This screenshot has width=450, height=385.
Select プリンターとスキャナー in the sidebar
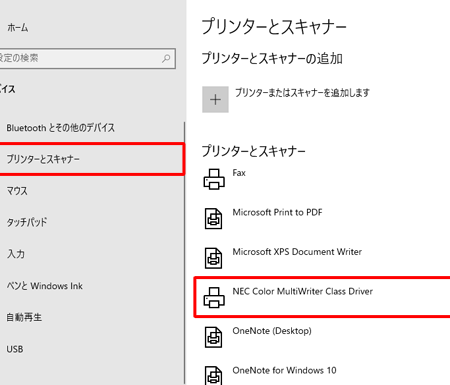point(91,159)
